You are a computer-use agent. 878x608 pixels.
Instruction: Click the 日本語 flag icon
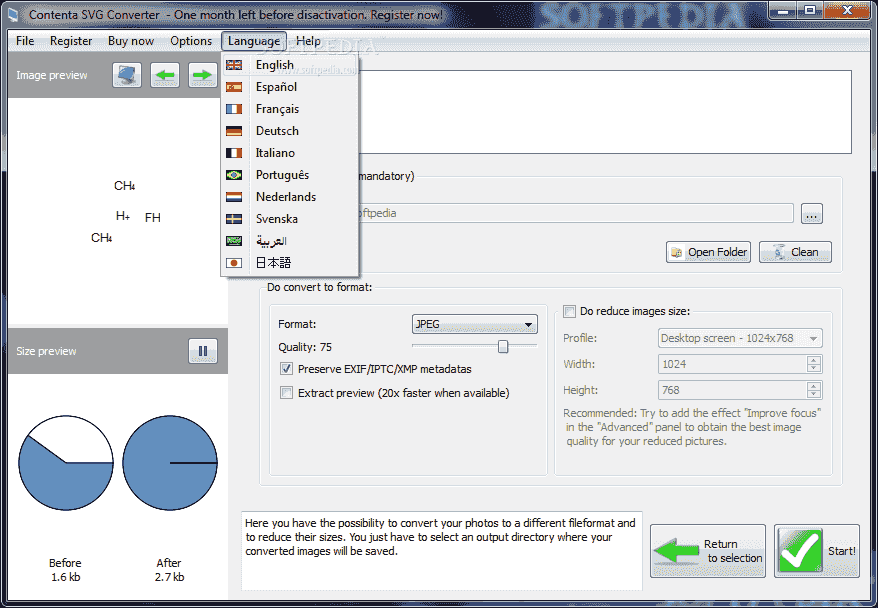235,262
